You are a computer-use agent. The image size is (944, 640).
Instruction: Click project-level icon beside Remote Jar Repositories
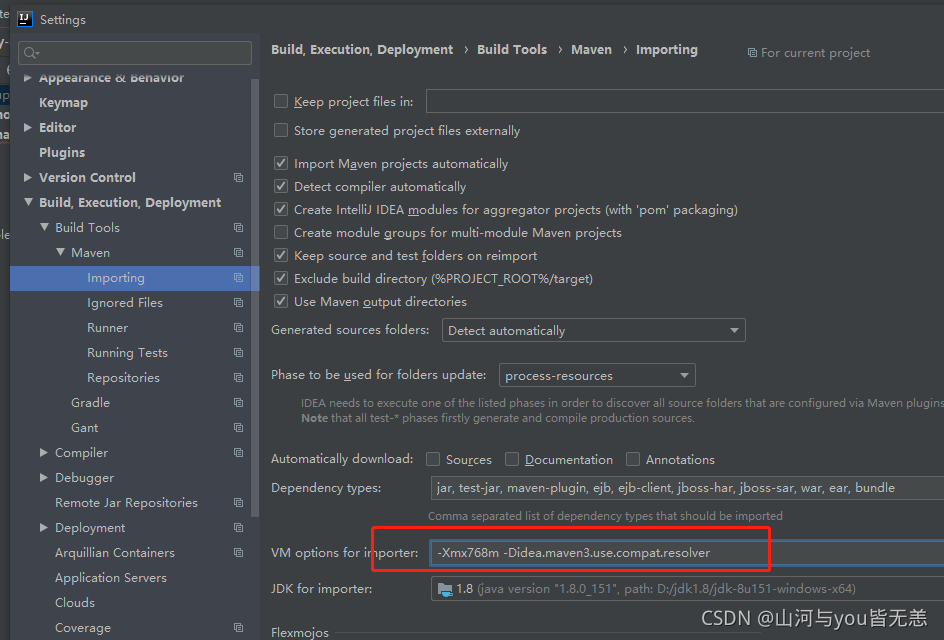click(x=238, y=503)
